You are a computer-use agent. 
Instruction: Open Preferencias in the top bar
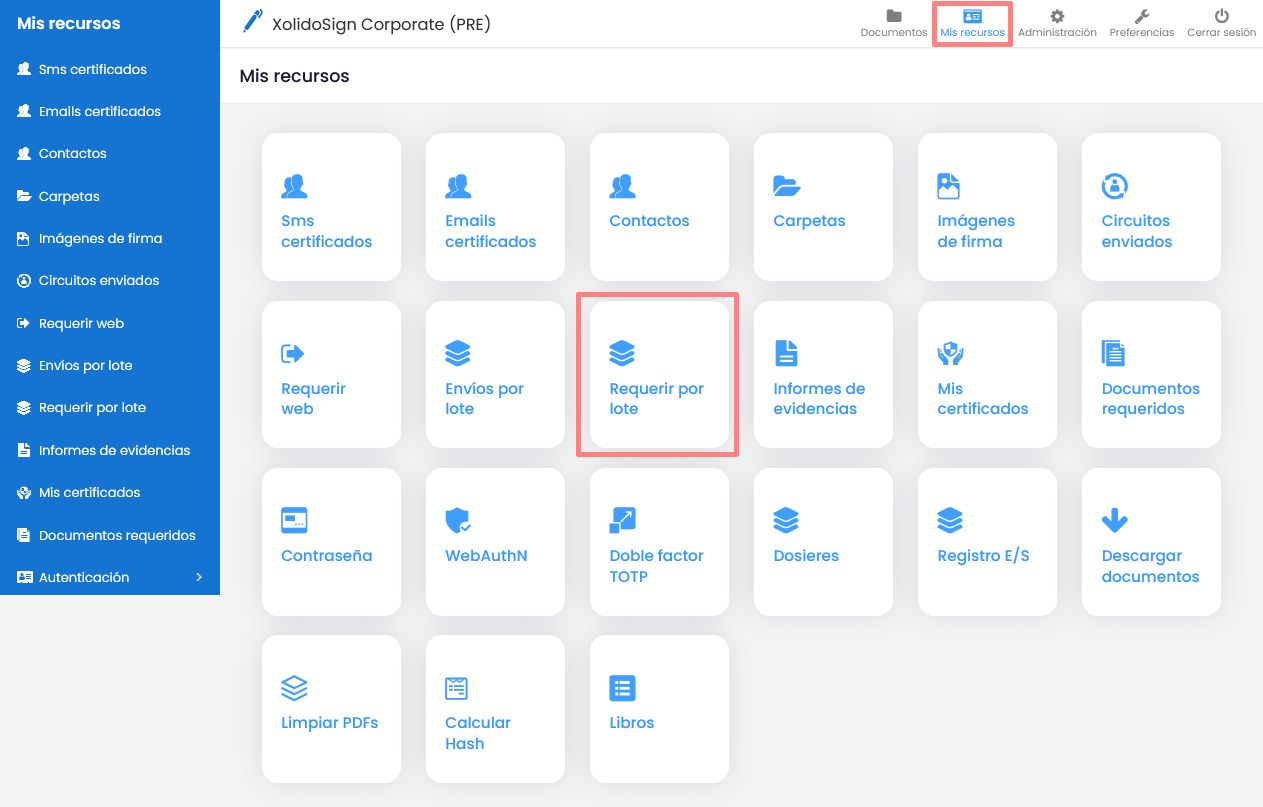[x=1141, y=23]
